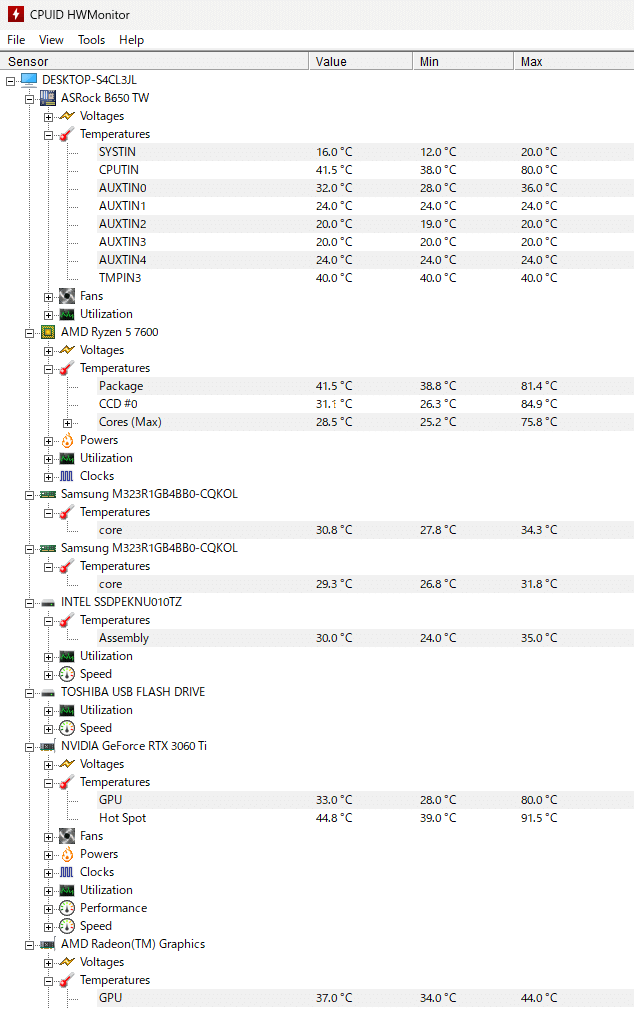Collapse Temperatures under ASRock B650 TW
Screen dimensions: 634x1009
48,135
